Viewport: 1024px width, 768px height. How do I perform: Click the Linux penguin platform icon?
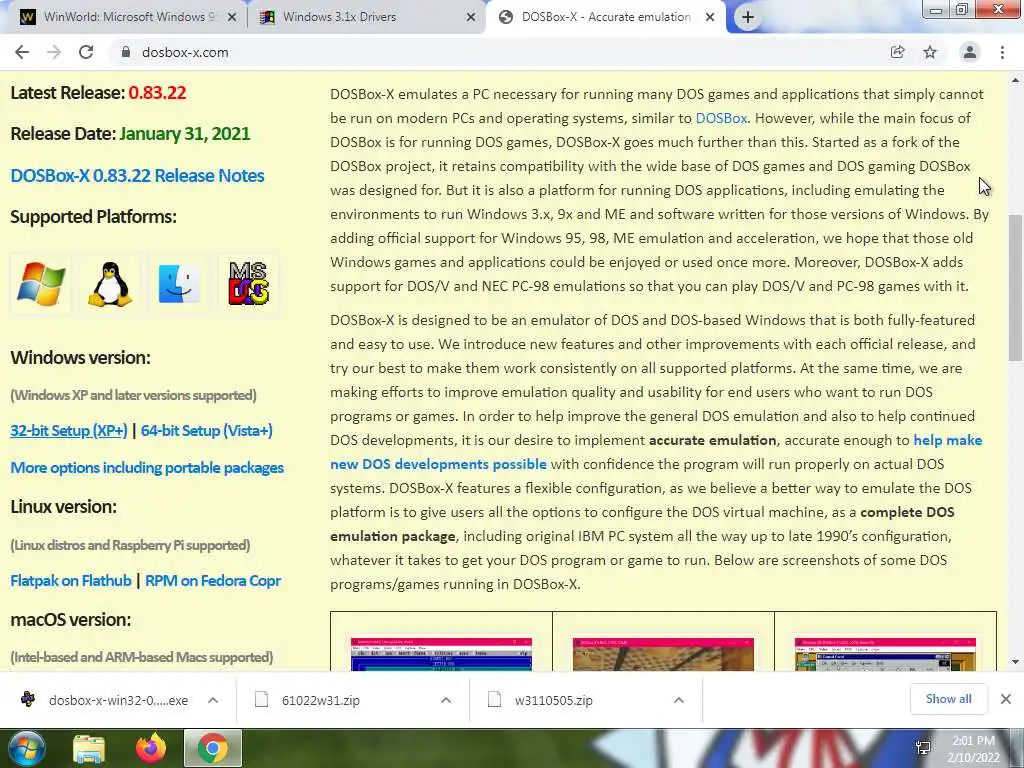110,284
